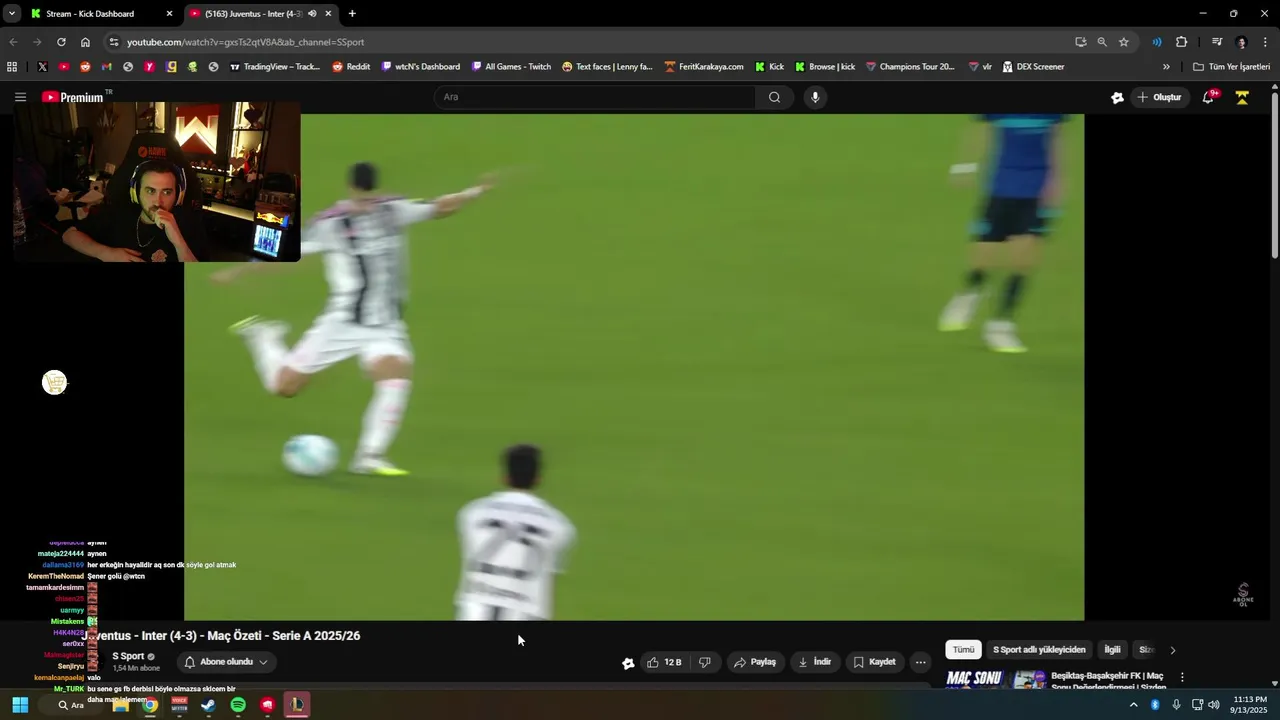
Task: Open Champions Tour bookmark
Action: coord(910,67)
